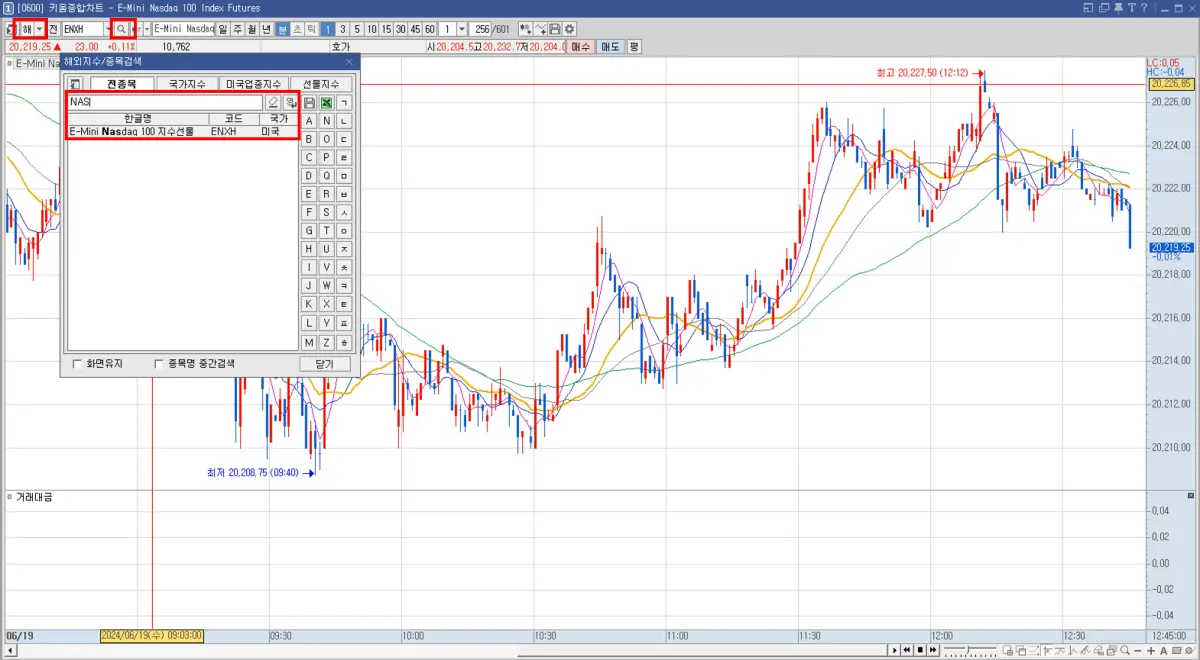
Task: Click the 호가 label in info bar
Action: pyautogui.click(x=341, y=47)
